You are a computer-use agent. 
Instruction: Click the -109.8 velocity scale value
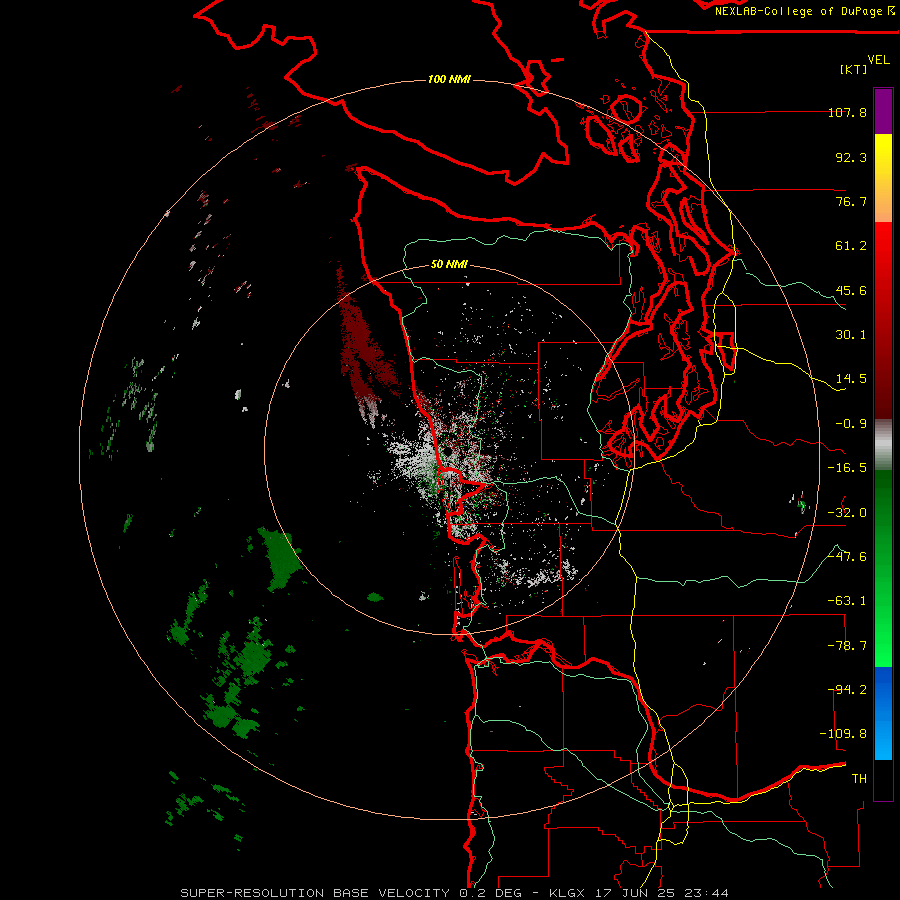843,734
